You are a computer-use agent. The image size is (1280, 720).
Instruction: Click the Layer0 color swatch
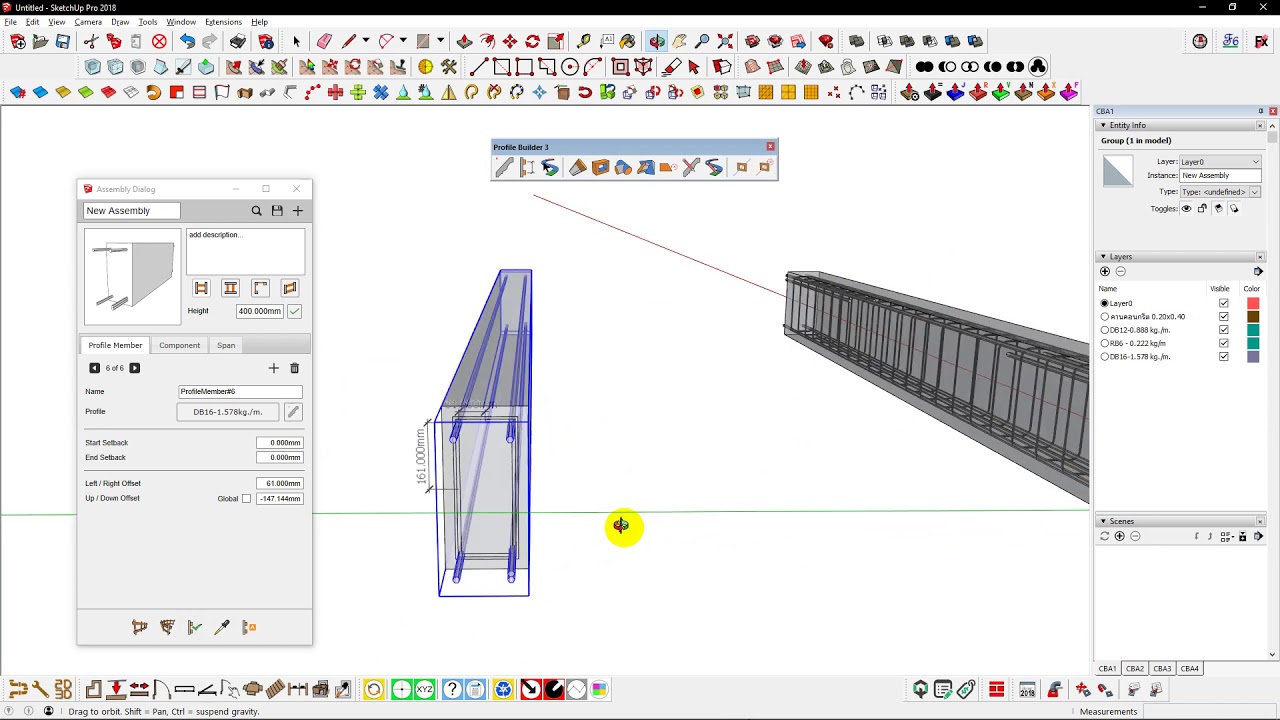click(x=1253, y=303)
